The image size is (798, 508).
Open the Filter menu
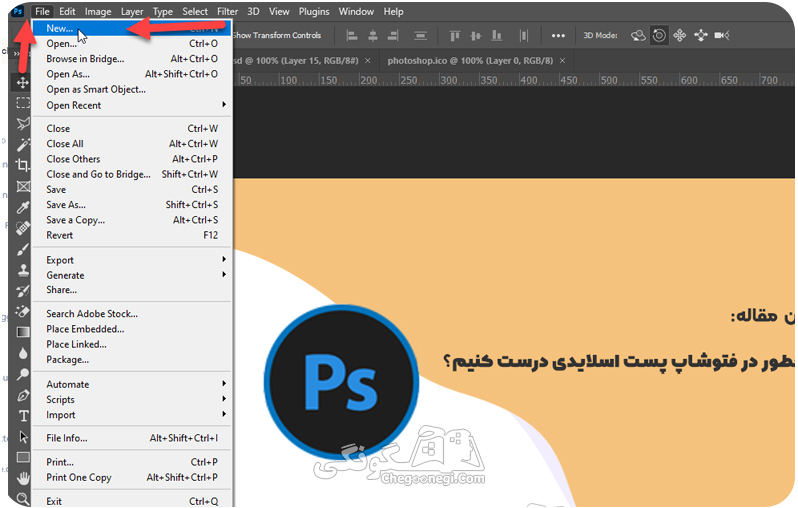click(x=227, y=11)
